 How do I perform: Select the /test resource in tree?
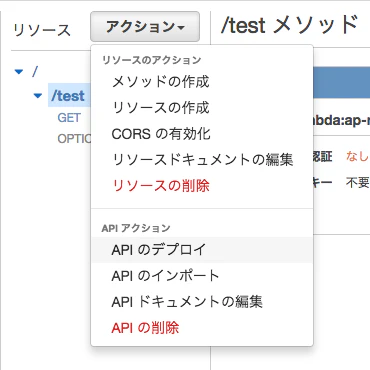tap(68, 96)
